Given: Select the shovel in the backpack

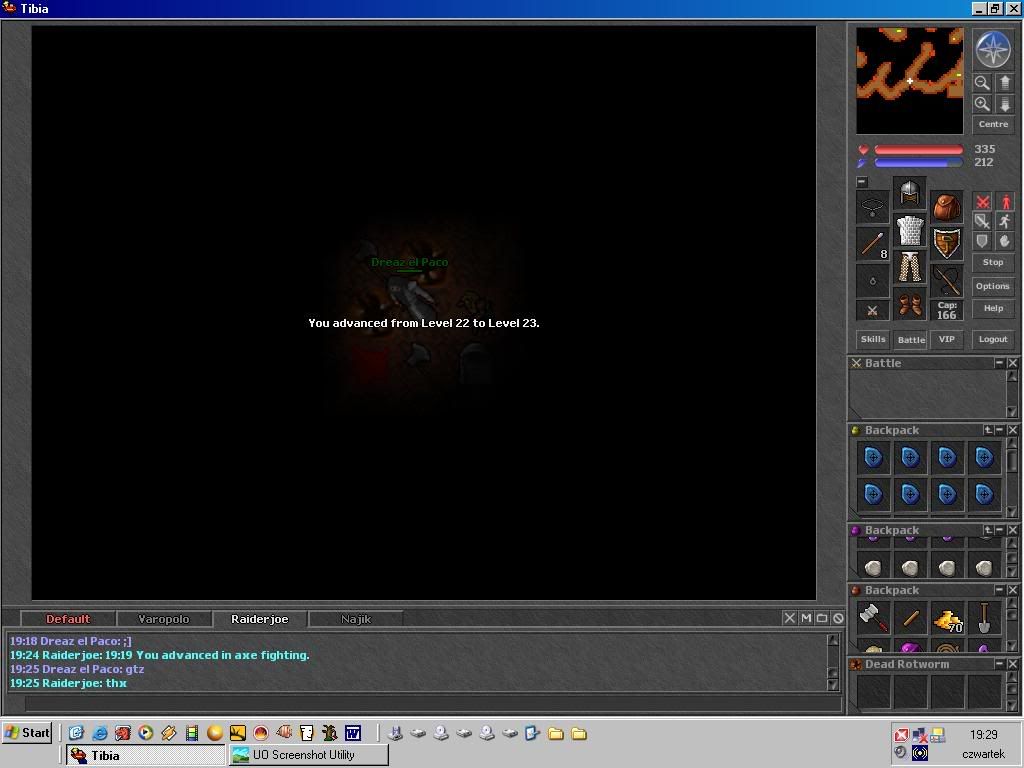Looking at the screenshot, I should pos(984,618).
